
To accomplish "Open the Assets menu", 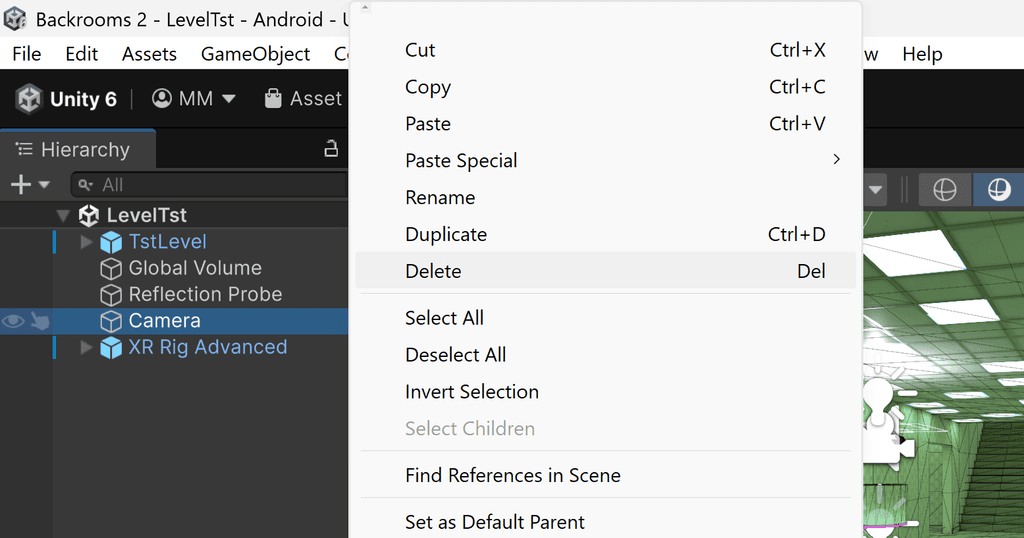I will click(x=150, y=54).
